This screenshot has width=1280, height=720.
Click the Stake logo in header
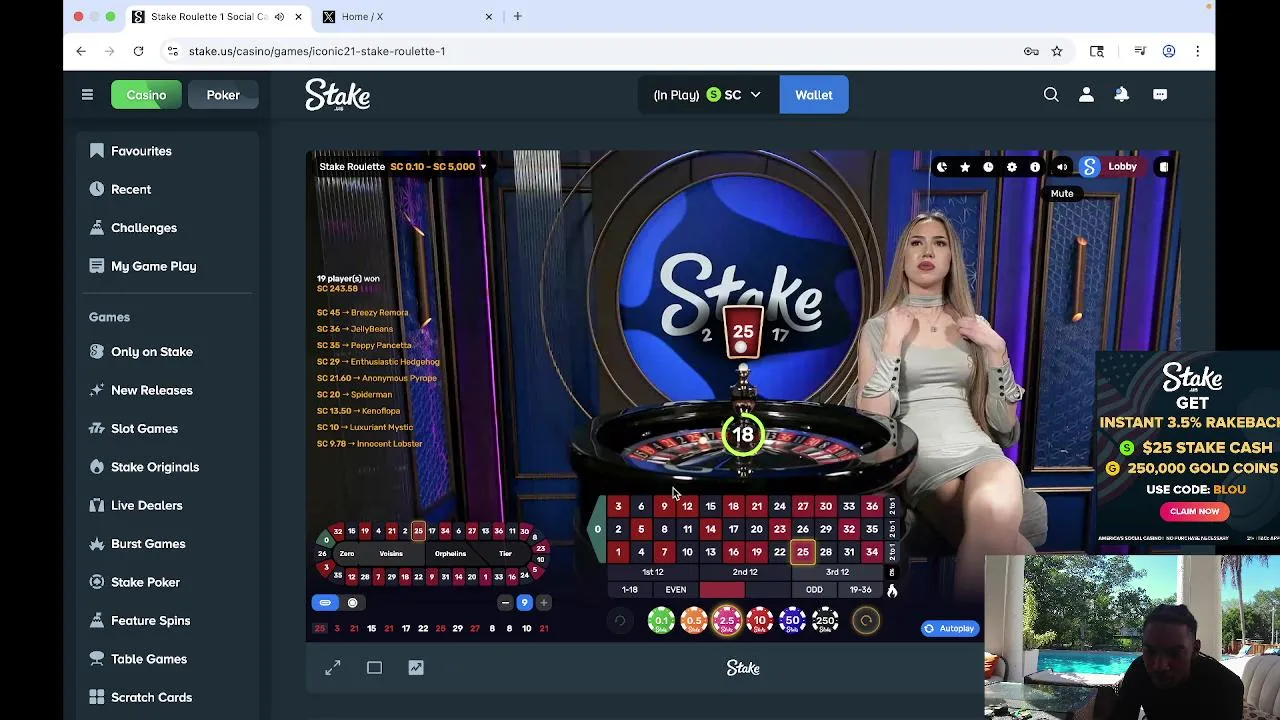[x=338, y=95]
